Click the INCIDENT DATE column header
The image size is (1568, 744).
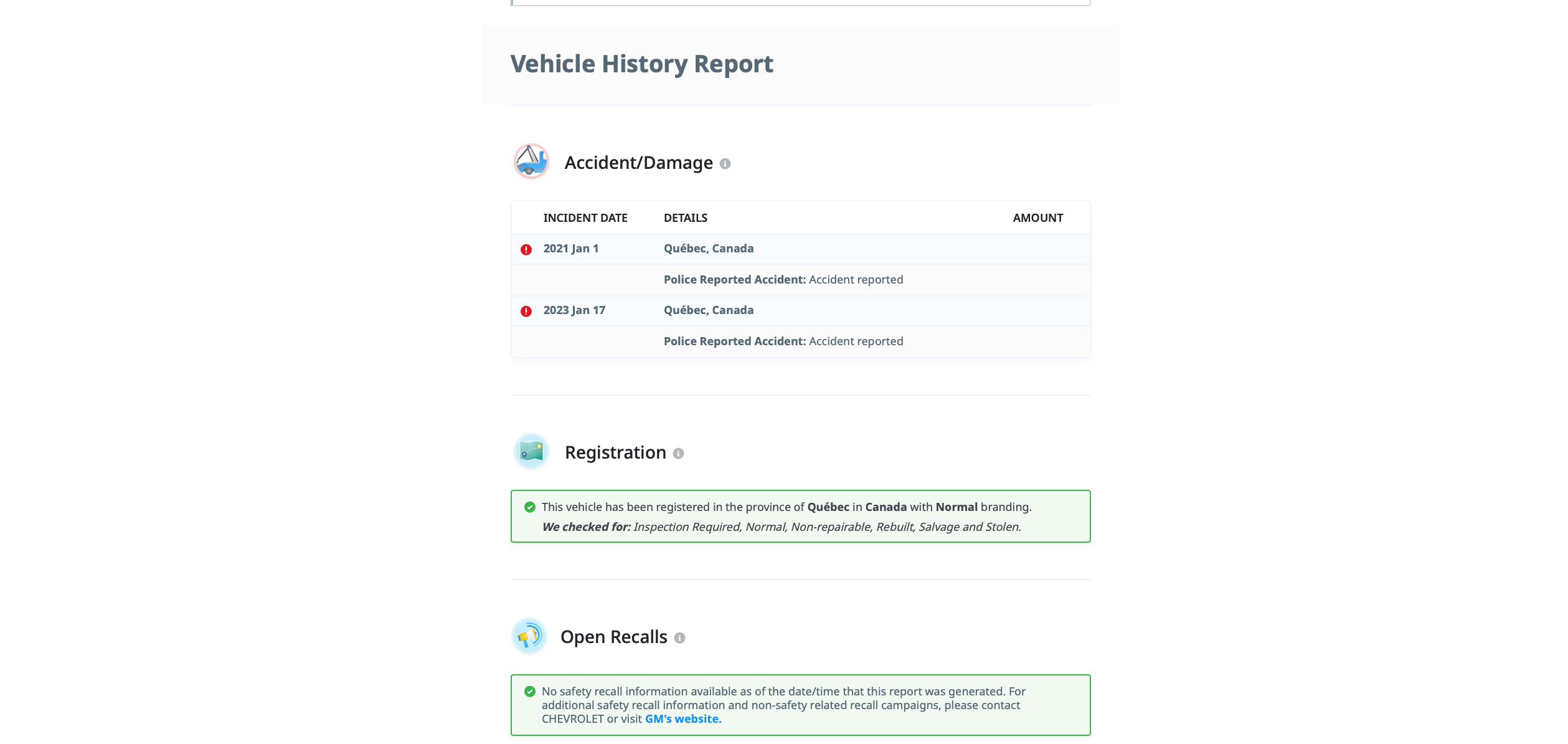[585, 218]
